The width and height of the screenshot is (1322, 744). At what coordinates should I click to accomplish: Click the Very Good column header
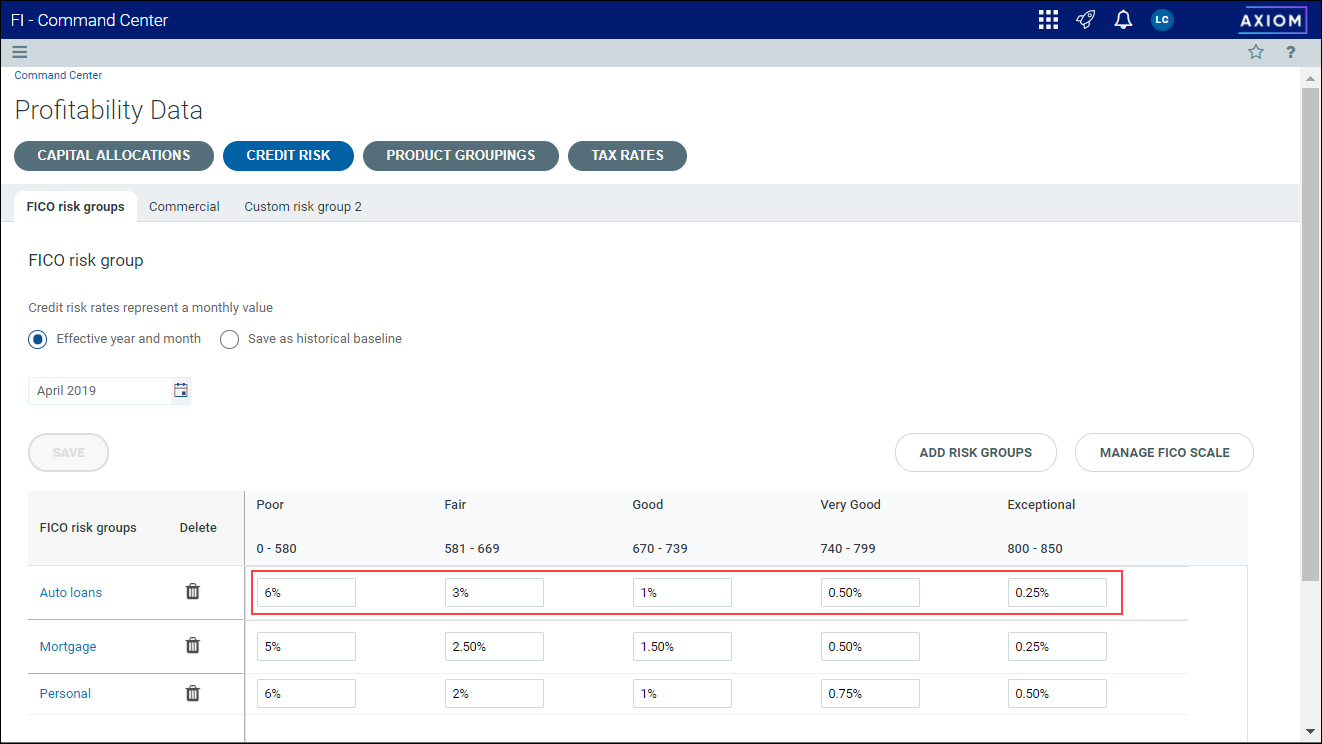850,505
